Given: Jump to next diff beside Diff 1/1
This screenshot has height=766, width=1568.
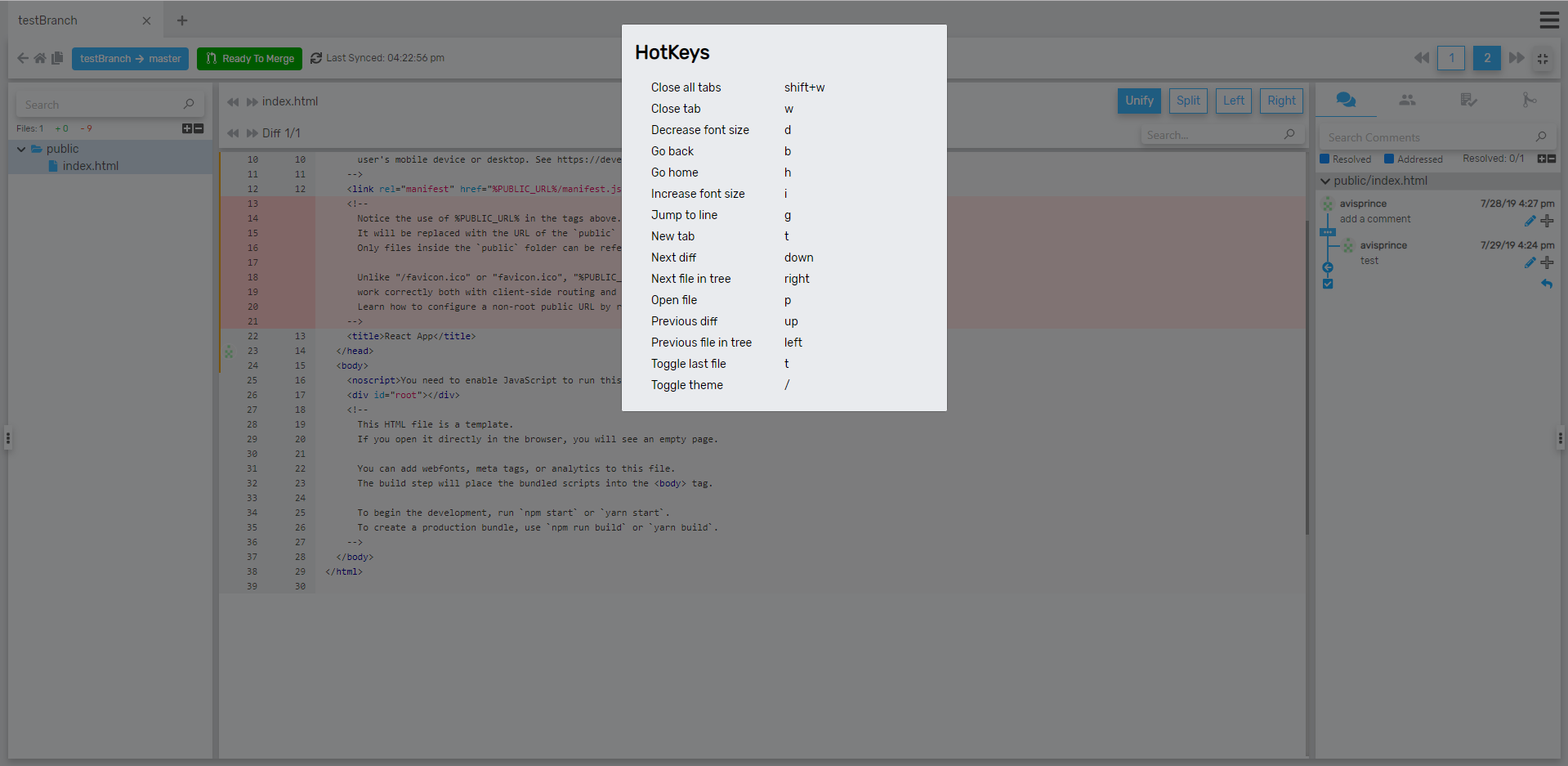Looking at the screenshot, I should 252,133.
